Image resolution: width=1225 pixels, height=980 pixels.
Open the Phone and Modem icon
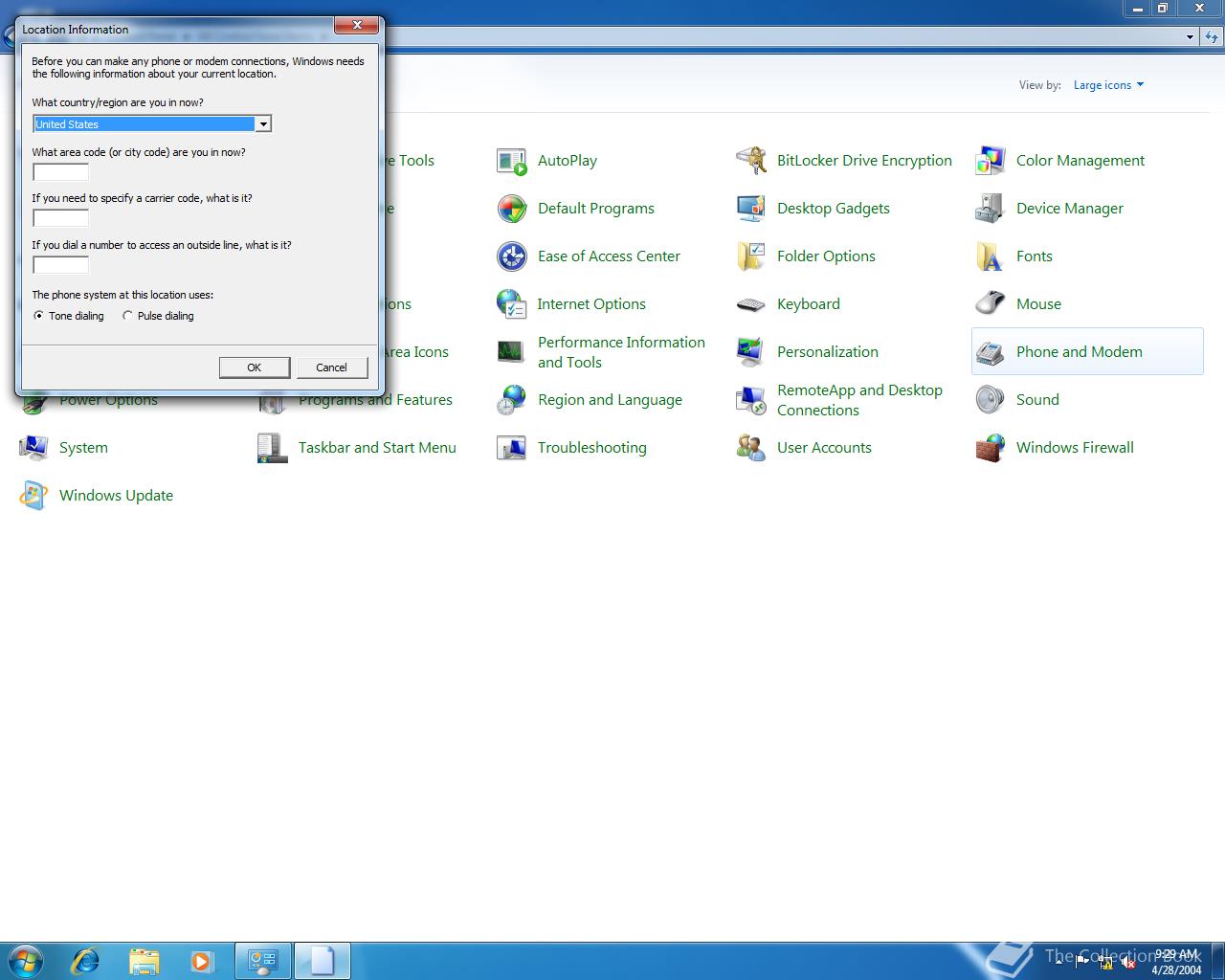point(1087,352)
